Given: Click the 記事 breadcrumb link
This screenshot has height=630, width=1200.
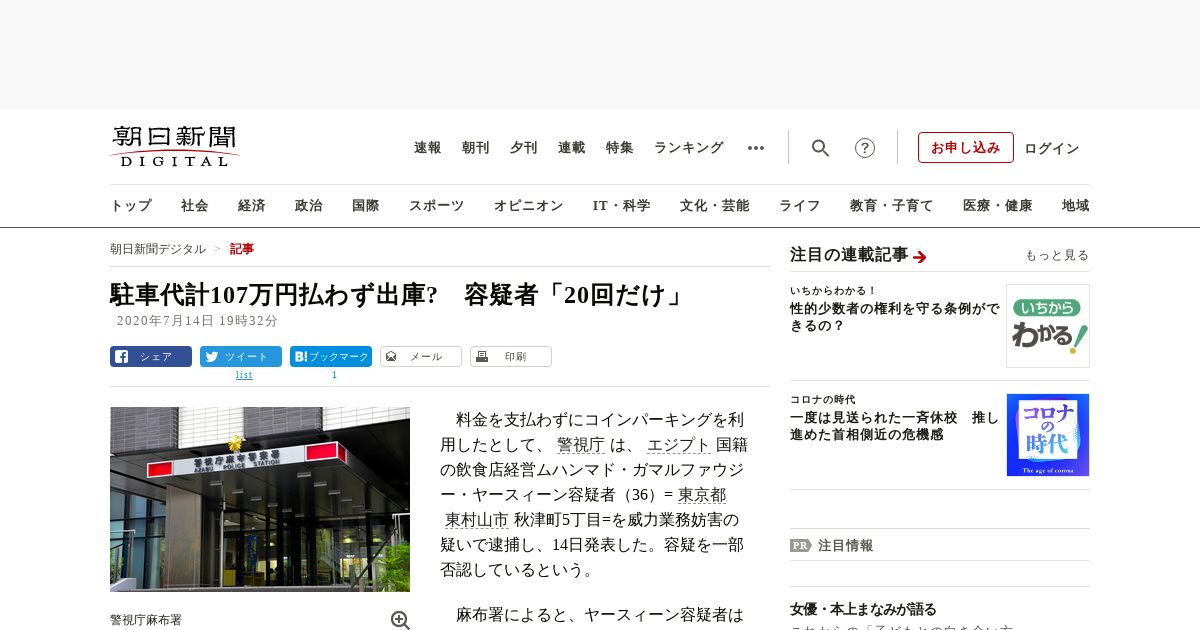Looking at the screenshot, I should click(242, 249).
